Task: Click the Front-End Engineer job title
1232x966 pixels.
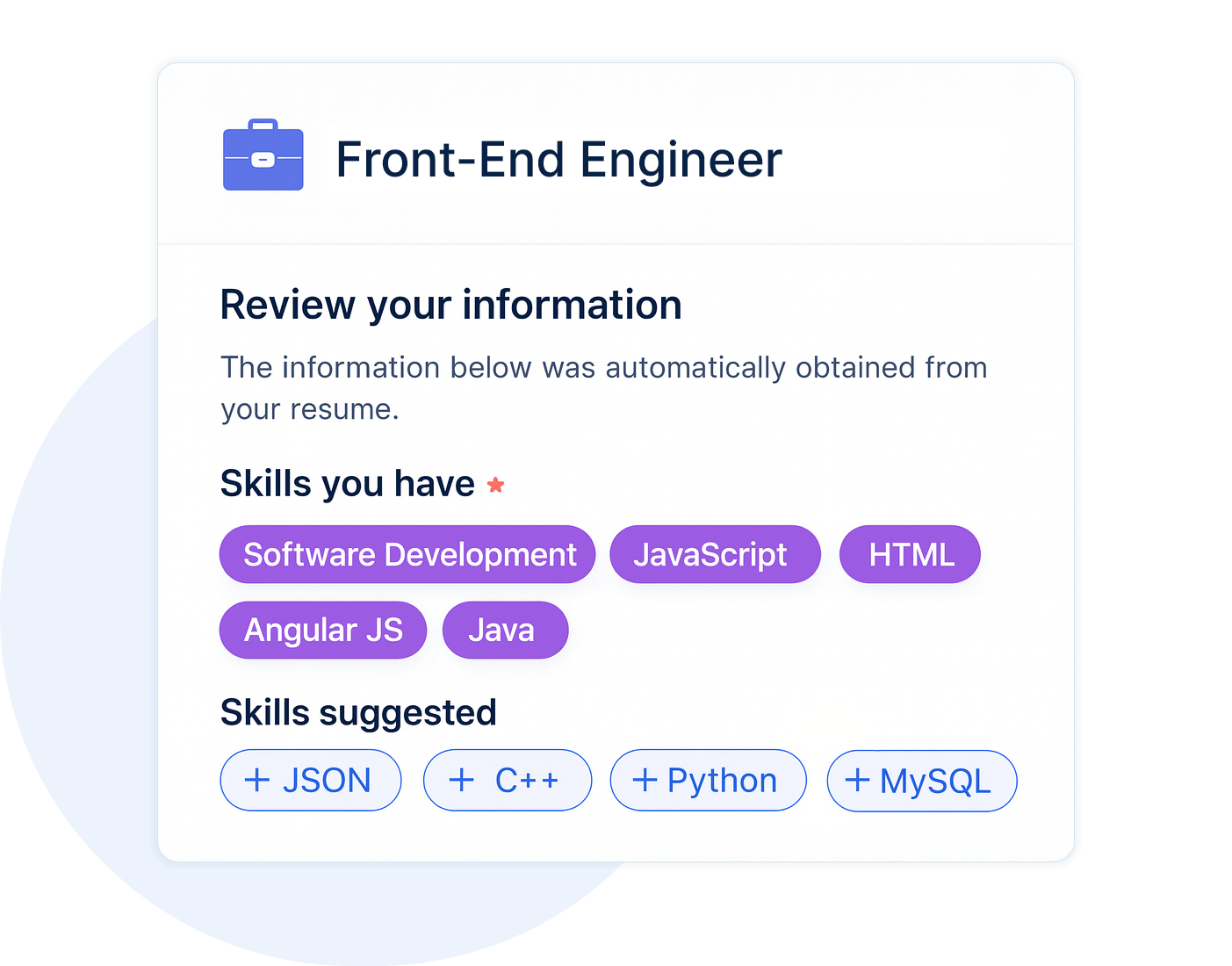Action: tap(558, 160)
